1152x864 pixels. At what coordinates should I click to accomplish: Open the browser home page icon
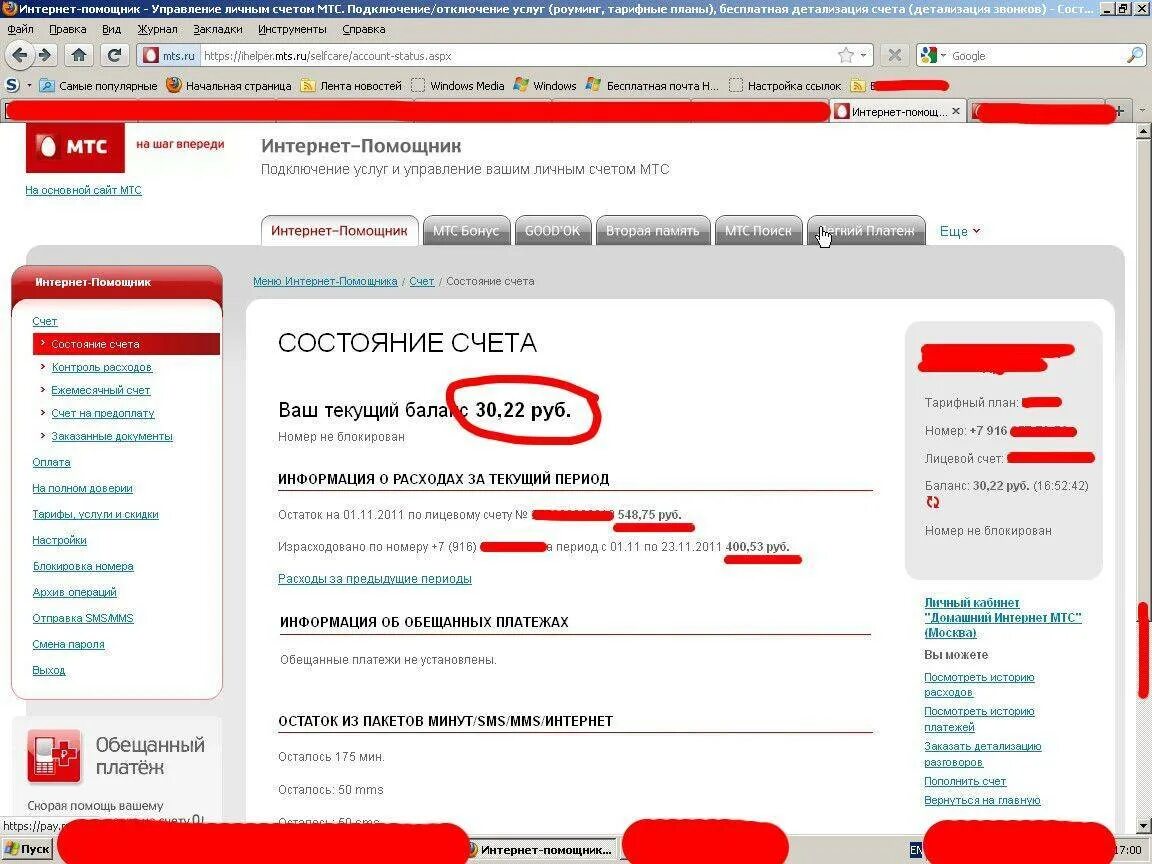click(79, 55)
